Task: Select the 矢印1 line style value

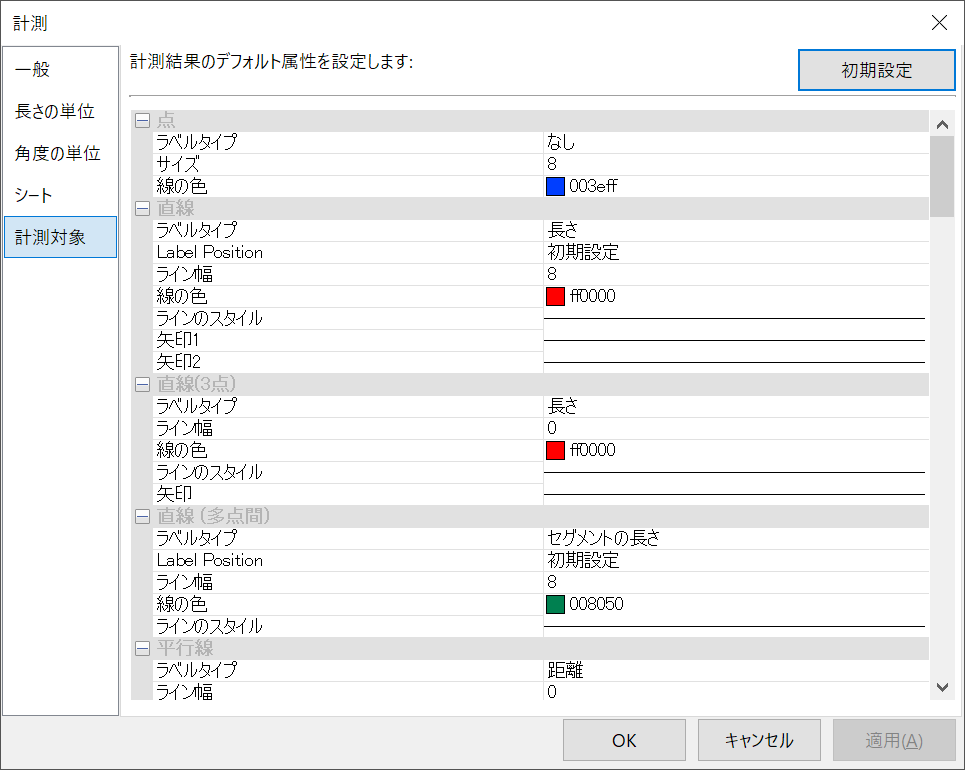Action: [735, 340]
